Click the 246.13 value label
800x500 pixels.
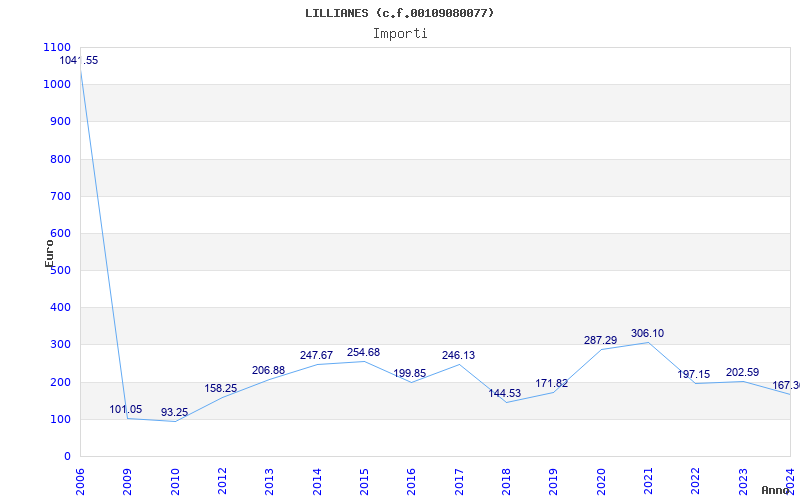pos(458,355)
